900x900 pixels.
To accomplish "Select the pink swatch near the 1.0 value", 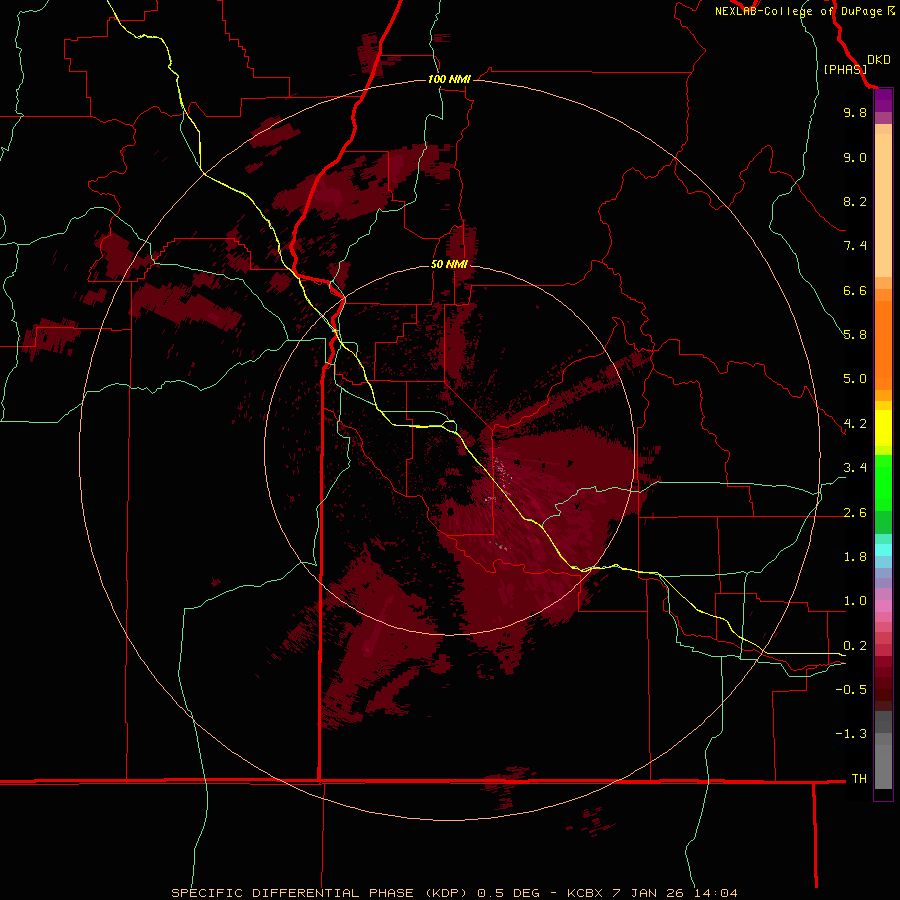I will [883, 606].
